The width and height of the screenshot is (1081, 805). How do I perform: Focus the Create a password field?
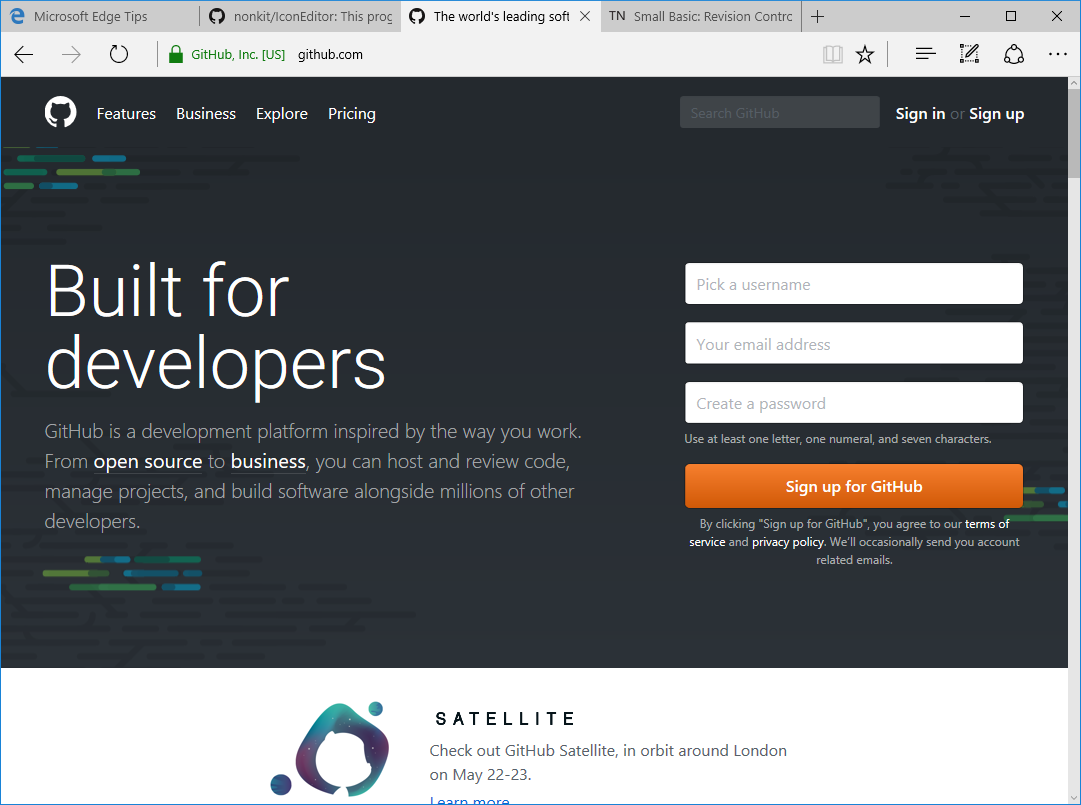point(853,402)
